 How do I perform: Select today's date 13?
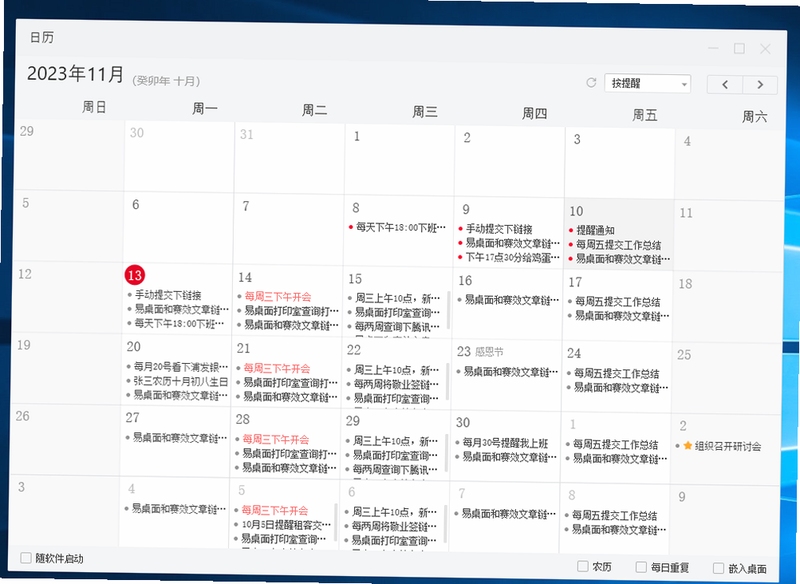pos(134,275)
